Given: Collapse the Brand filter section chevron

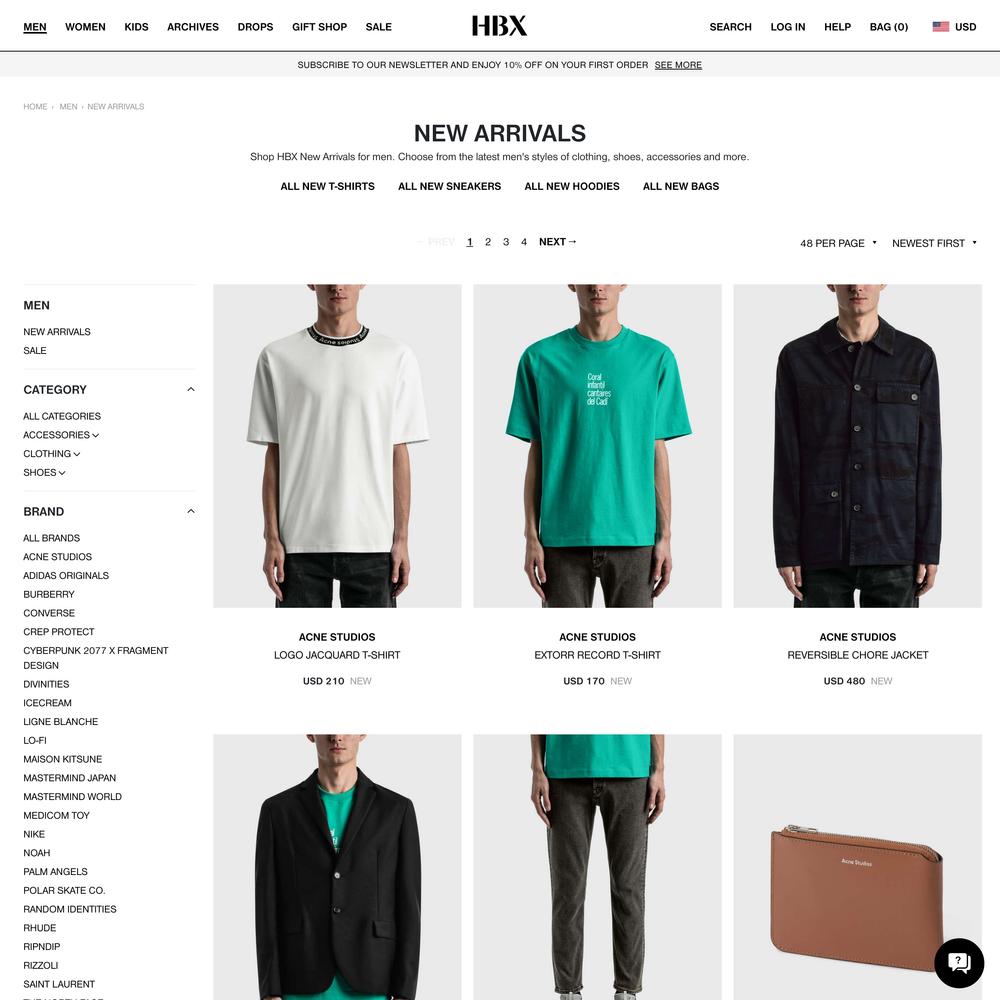Looking at the screenshot, I should 191,511.
